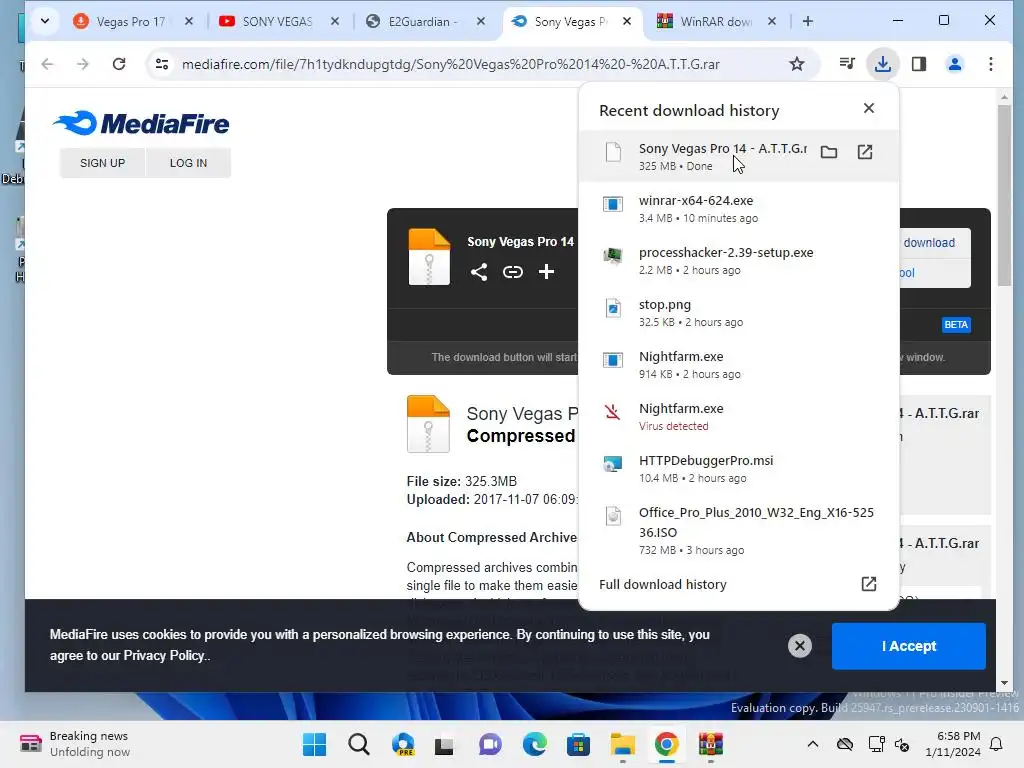Screen dimensions: 1024x768
Task: Open stop.png download entry
Action: 739,313
